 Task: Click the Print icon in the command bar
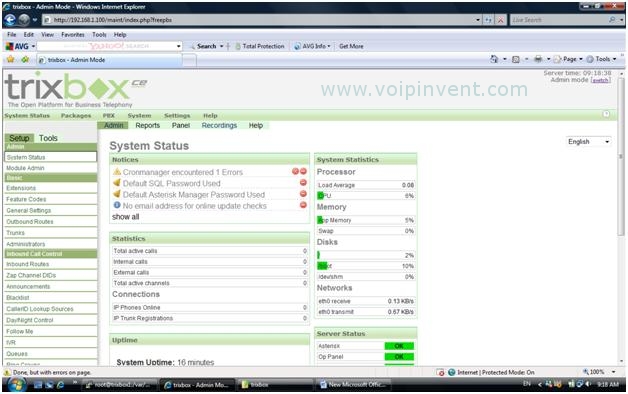538,59
